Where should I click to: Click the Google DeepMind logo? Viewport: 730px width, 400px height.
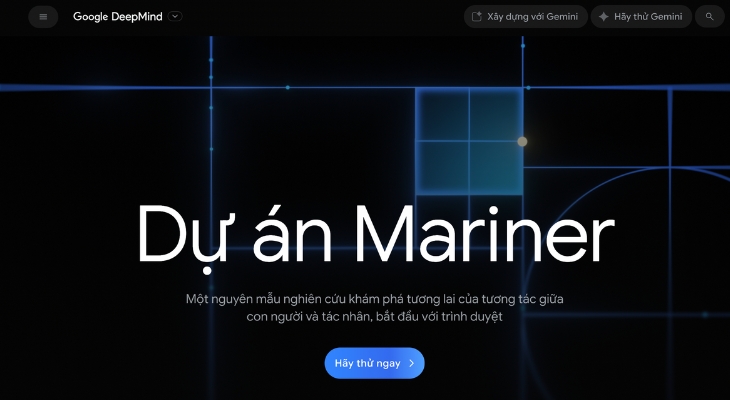[119, 17]
